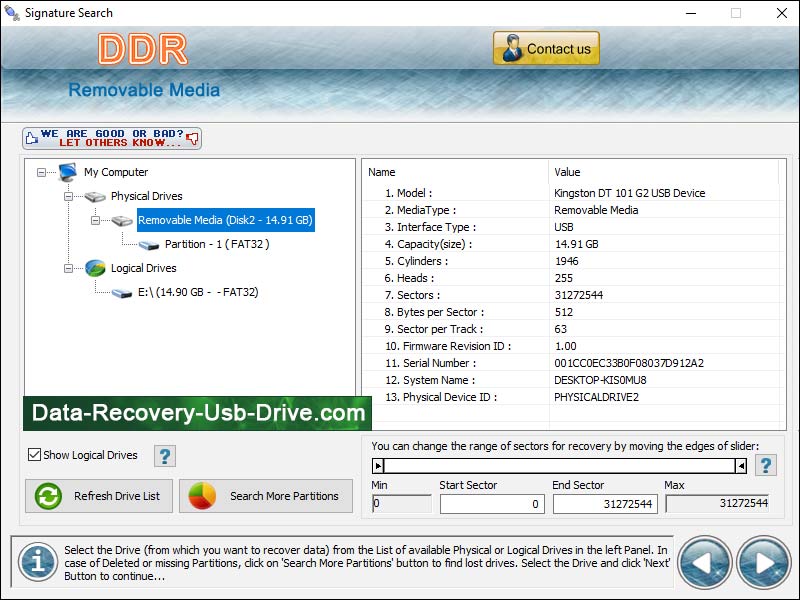Click the Logical Drives globe icon
800x600 pixels.
(x=95, y=268)
